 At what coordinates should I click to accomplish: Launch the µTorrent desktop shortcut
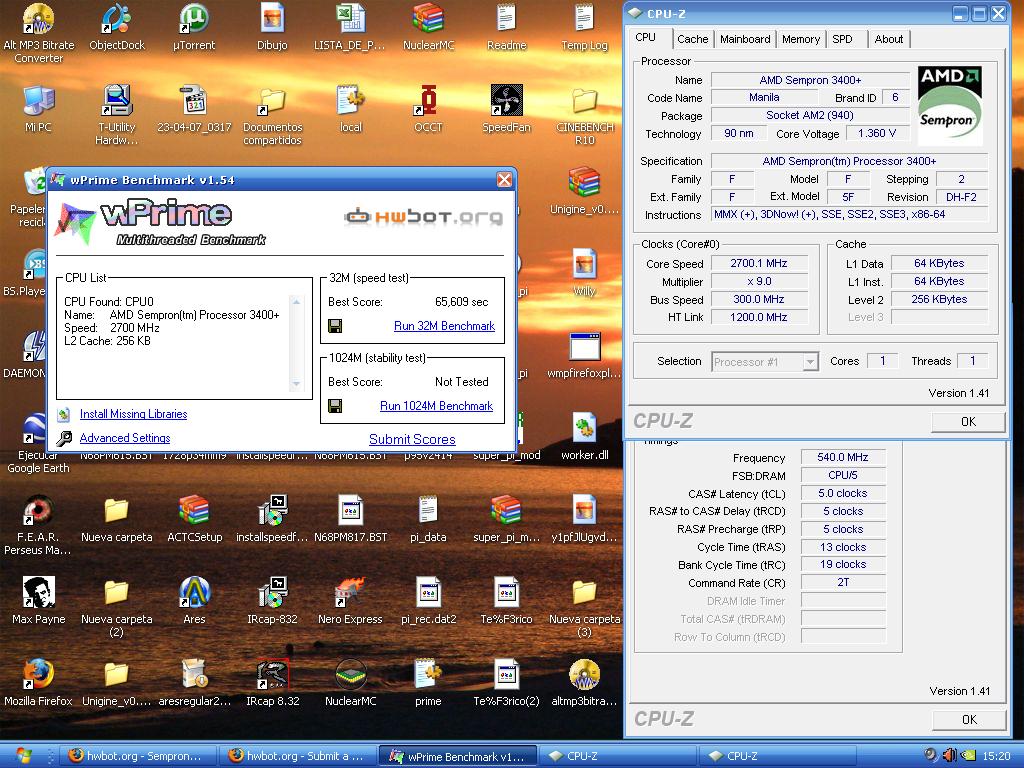[194, 18]
